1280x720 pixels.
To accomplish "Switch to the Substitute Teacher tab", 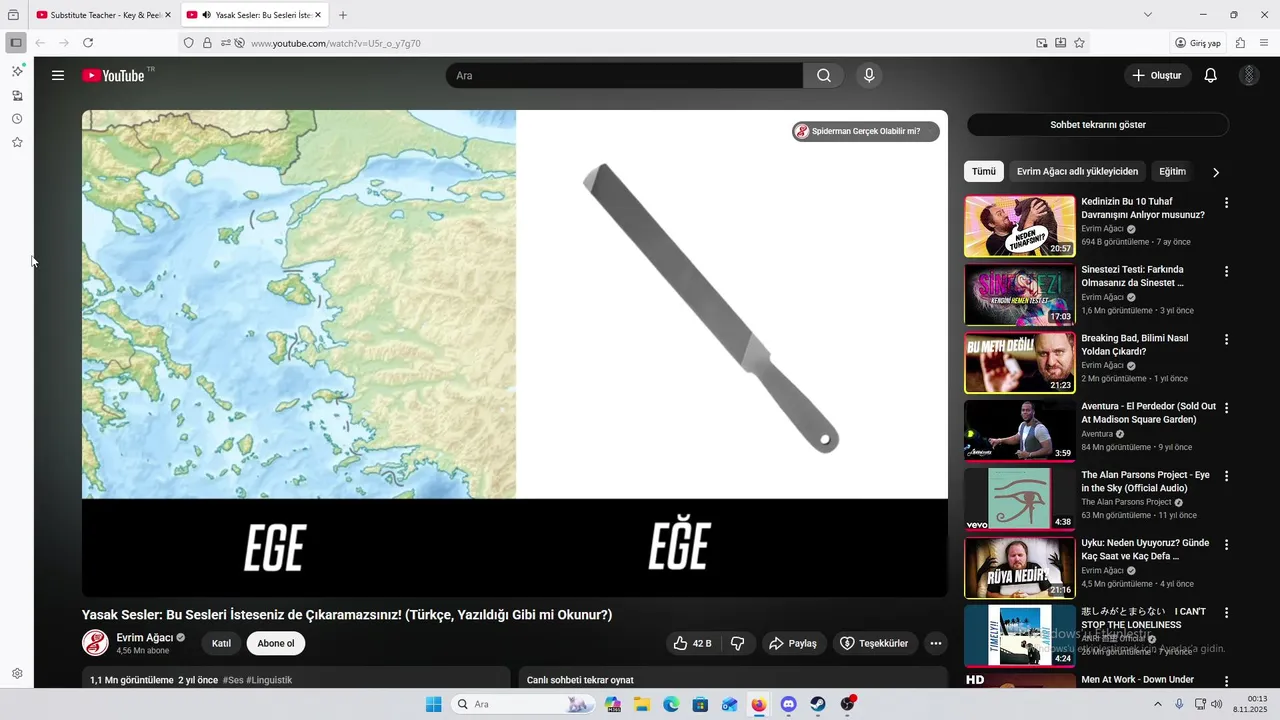I will pyautogui.click(x=103, y=15).
